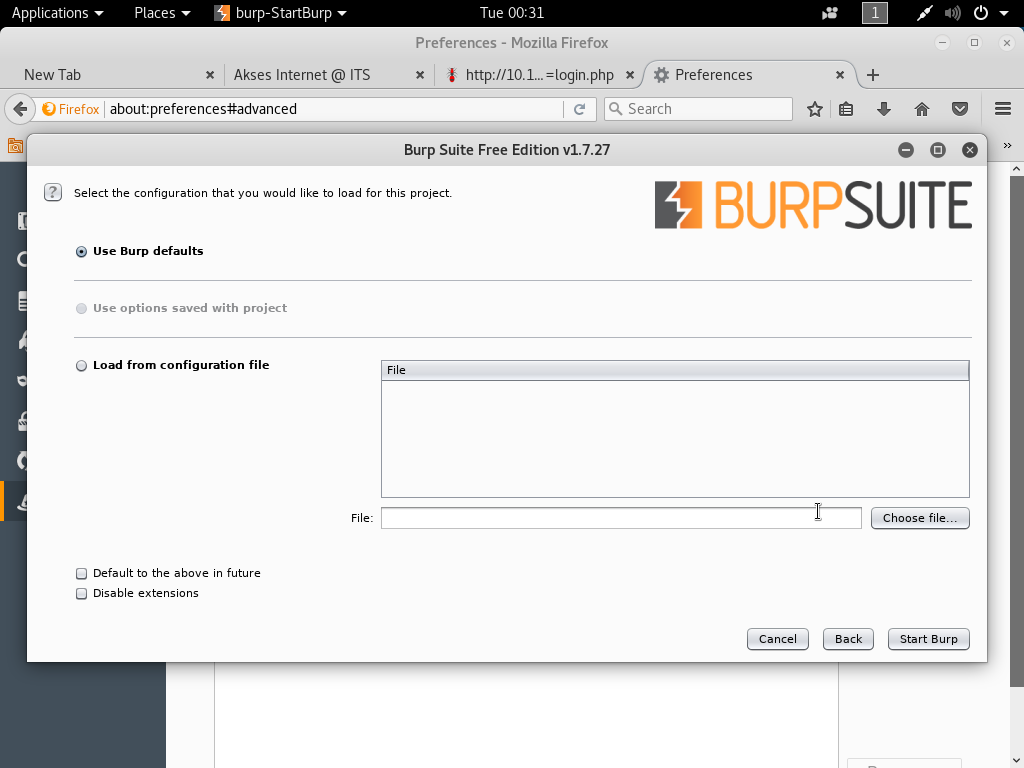Viewport: 1024px width, 768px height.
Task: Go to Firefox home page icon
Action: pyautogui.click(x=922, y=109)
